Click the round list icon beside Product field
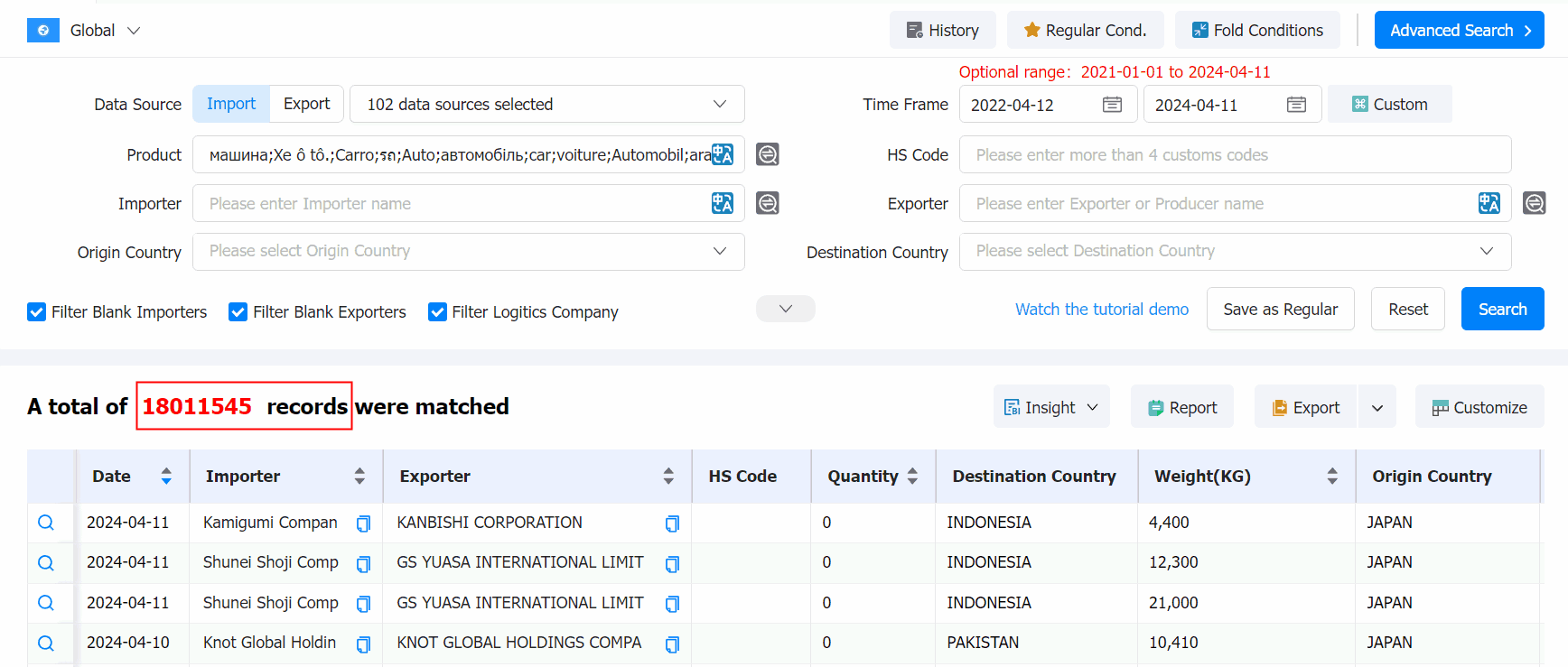 [x=768, y=154]
